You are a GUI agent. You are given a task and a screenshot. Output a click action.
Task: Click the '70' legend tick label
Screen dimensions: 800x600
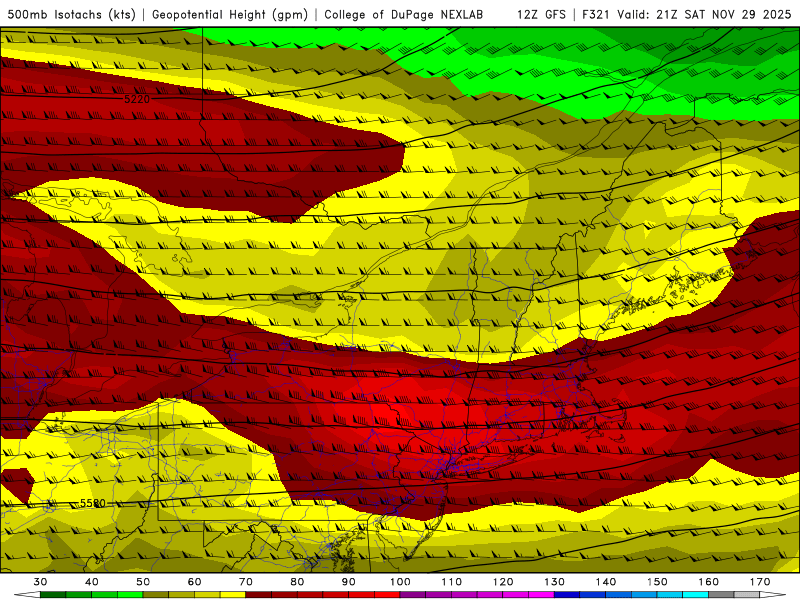click(246, 582)
